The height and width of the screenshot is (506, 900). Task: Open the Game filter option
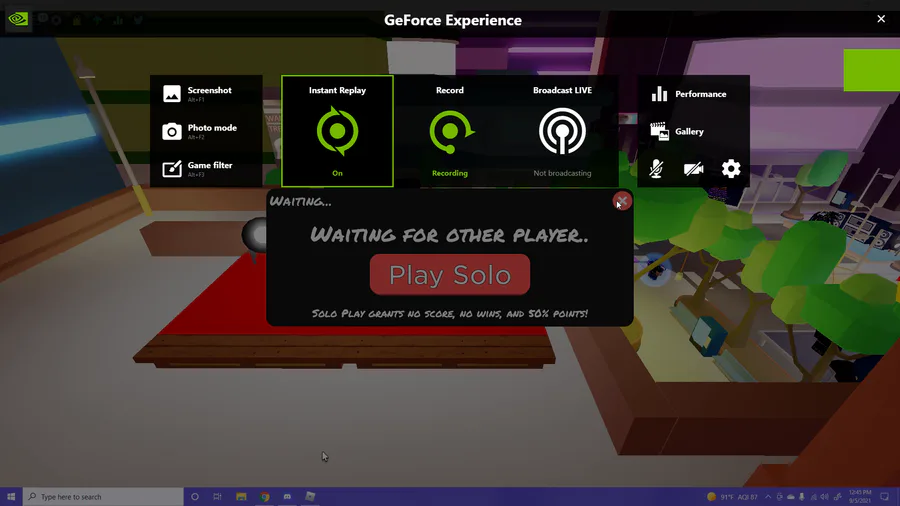tap(198, 169)
